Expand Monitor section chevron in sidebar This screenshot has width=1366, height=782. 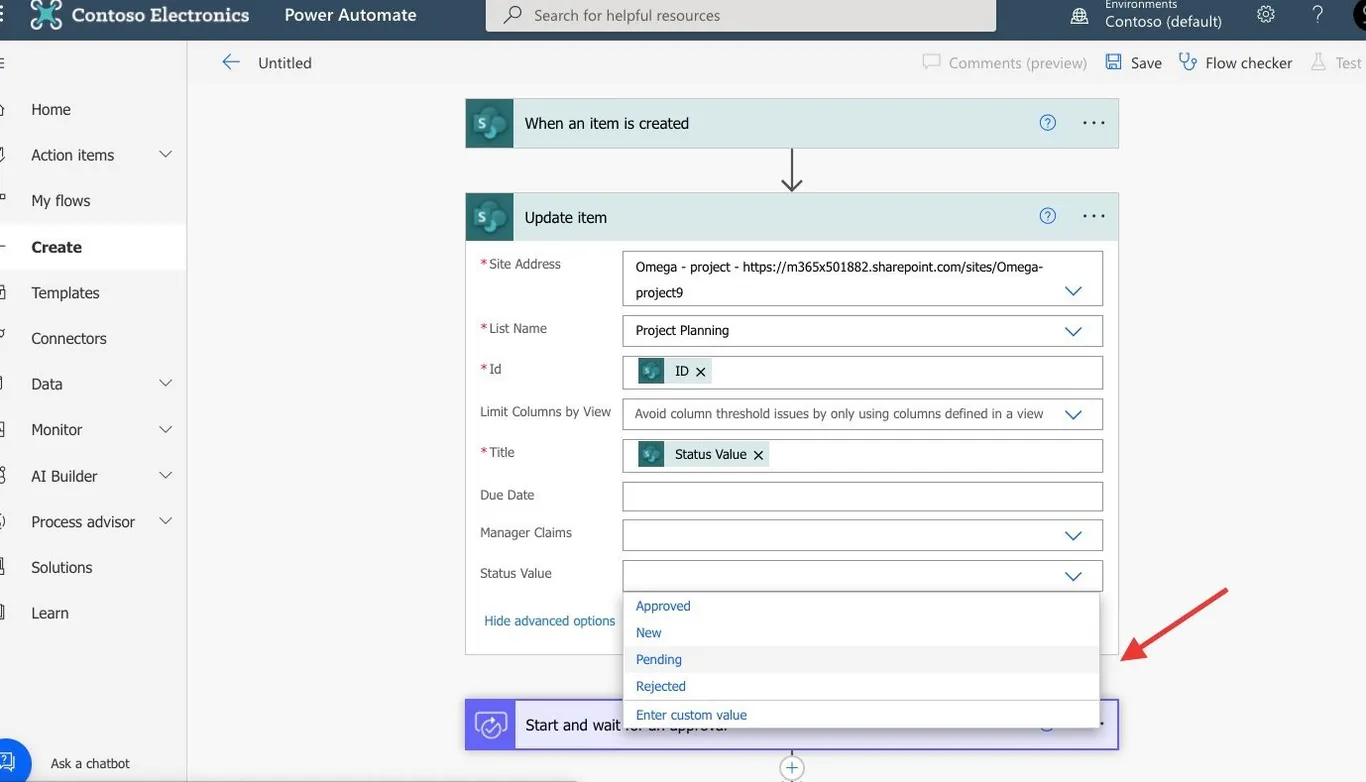pyautogui.click(x=166, y=429)
